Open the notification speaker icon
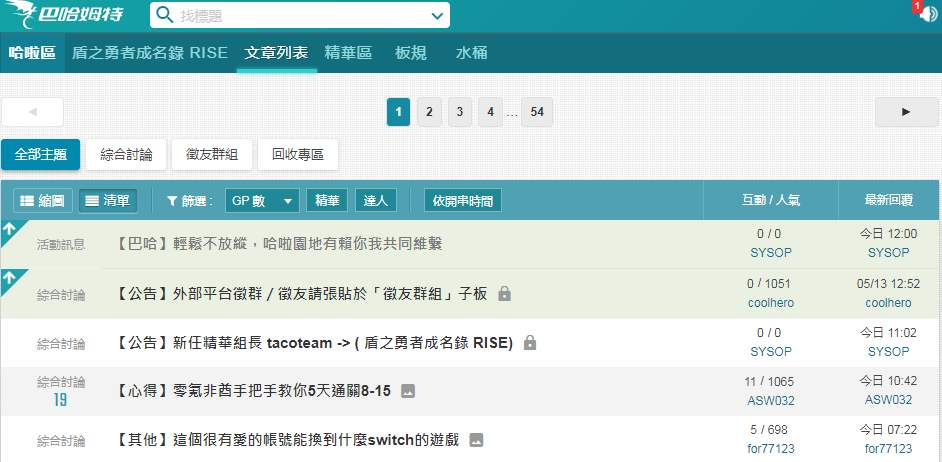Image resolution: width=942 pixels, height=462 pixels. point(928,14)
